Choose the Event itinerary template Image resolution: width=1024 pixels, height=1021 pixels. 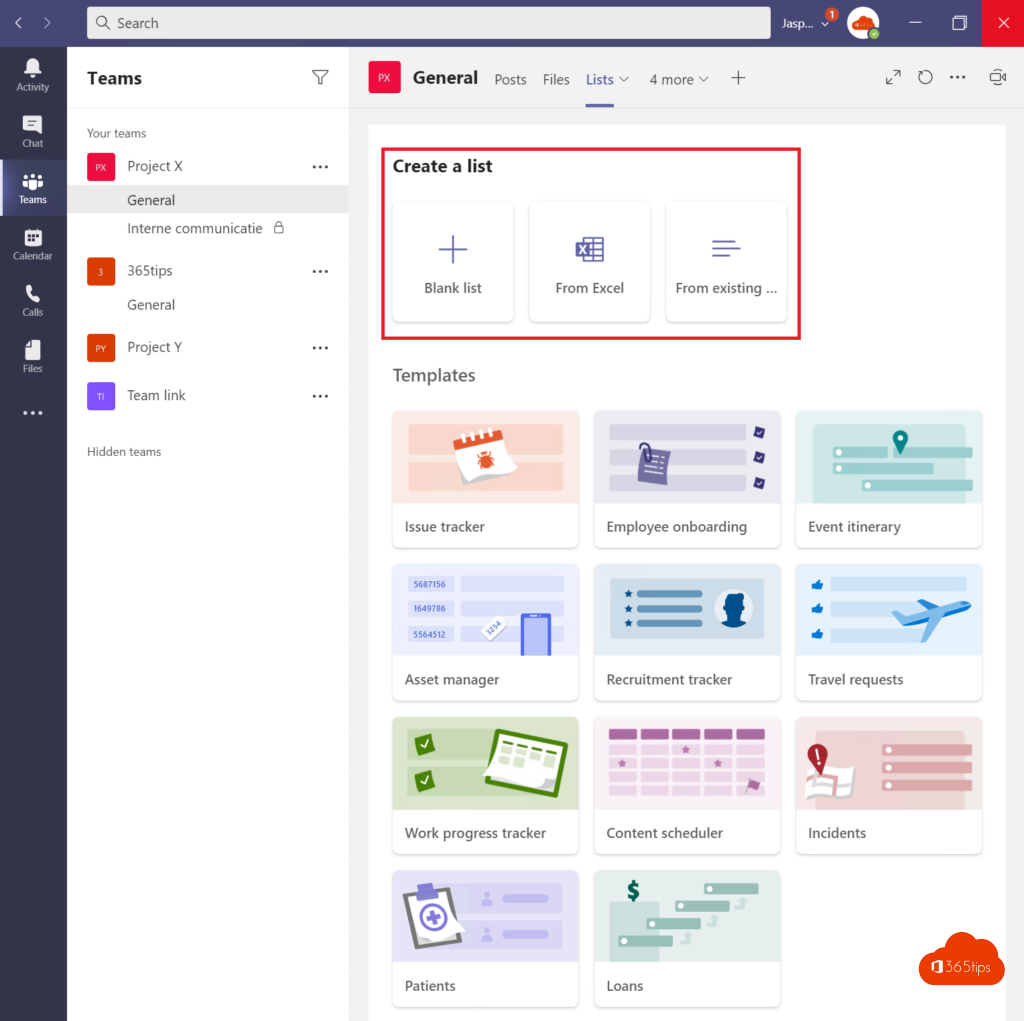point(889,479)
